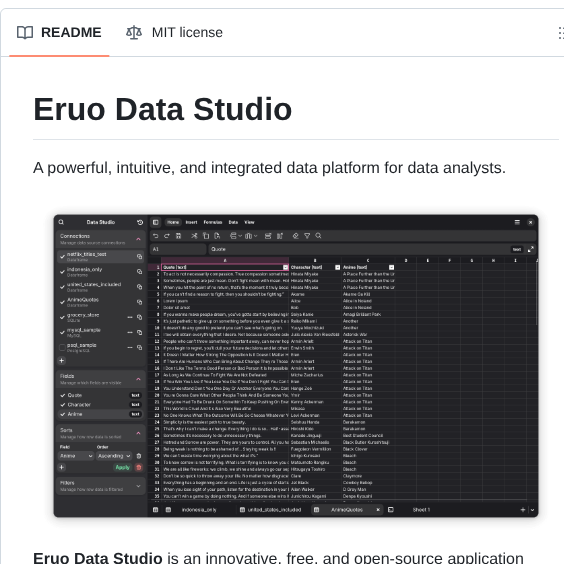
Task: Open the View ribbon tab
Action: 249,222
